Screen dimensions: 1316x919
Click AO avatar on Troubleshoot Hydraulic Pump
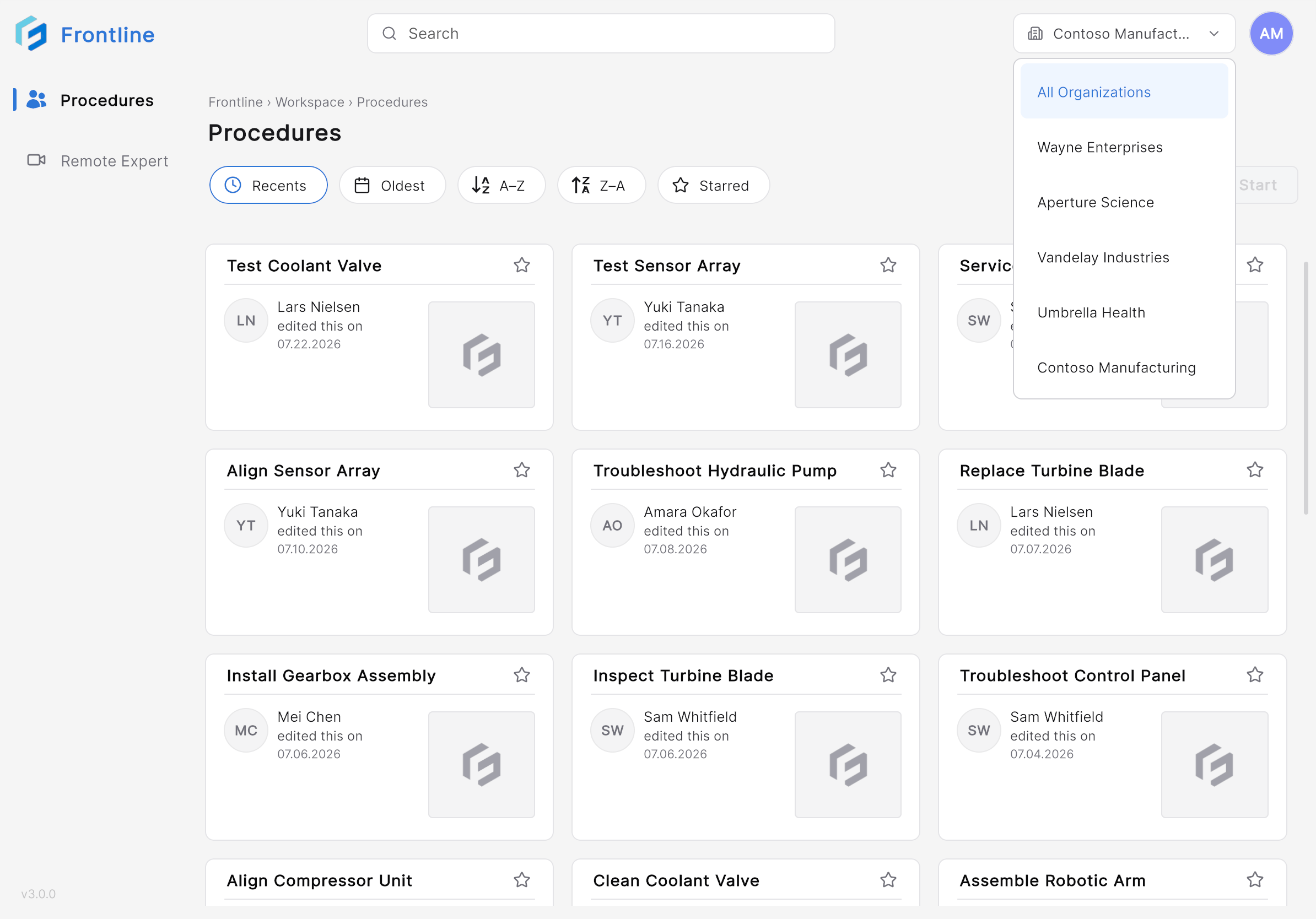pos(612,526)
